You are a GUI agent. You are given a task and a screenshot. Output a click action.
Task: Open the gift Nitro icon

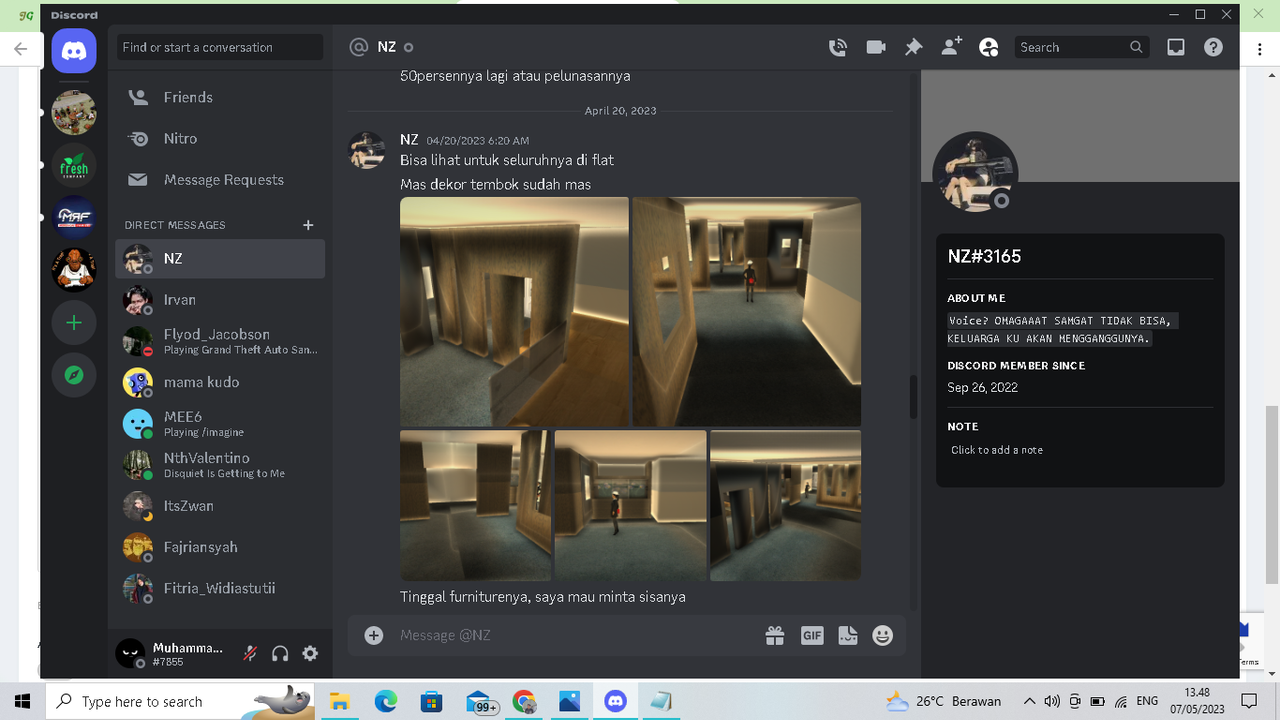pyautogui.click(x=775, y=635)
